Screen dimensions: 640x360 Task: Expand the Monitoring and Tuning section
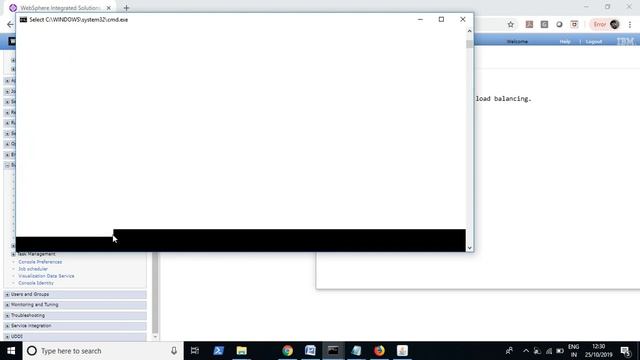(7, 305)
